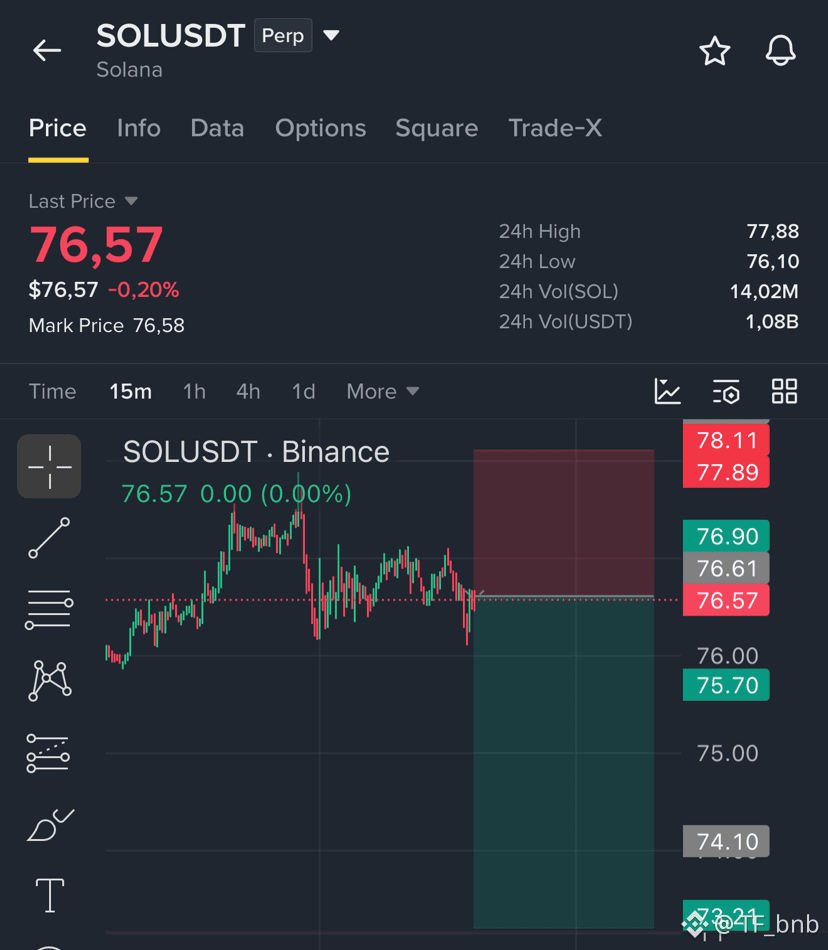Open price alerts with the bell icon
Viewport: 828px width, 950px height.
pos(780,50)
